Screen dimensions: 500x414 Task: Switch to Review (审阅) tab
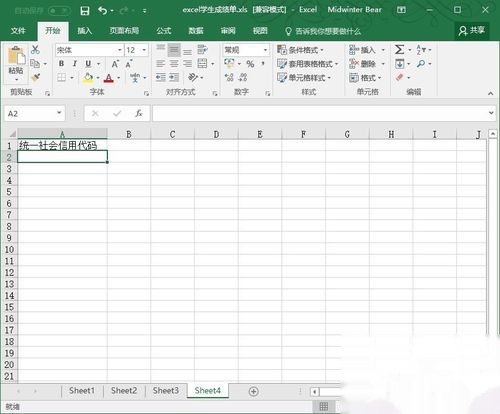(x=228, y=31)
